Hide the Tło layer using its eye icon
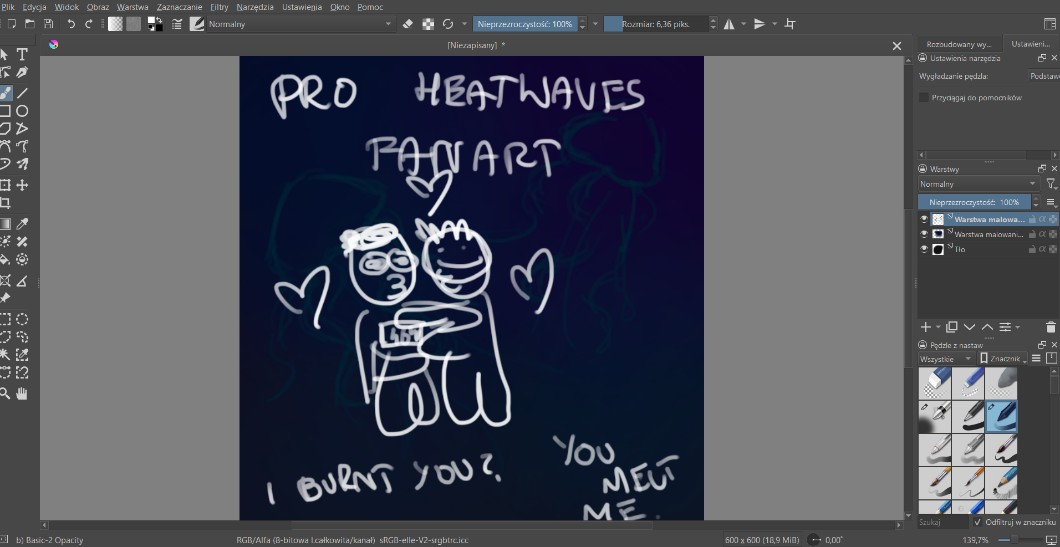 924,249
